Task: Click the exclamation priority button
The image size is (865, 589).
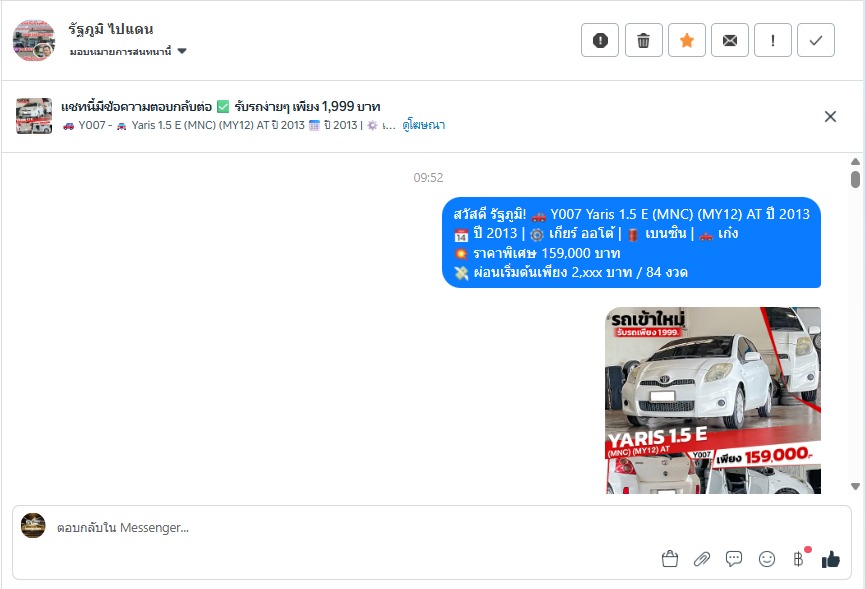Action: (x=773, y=40)
